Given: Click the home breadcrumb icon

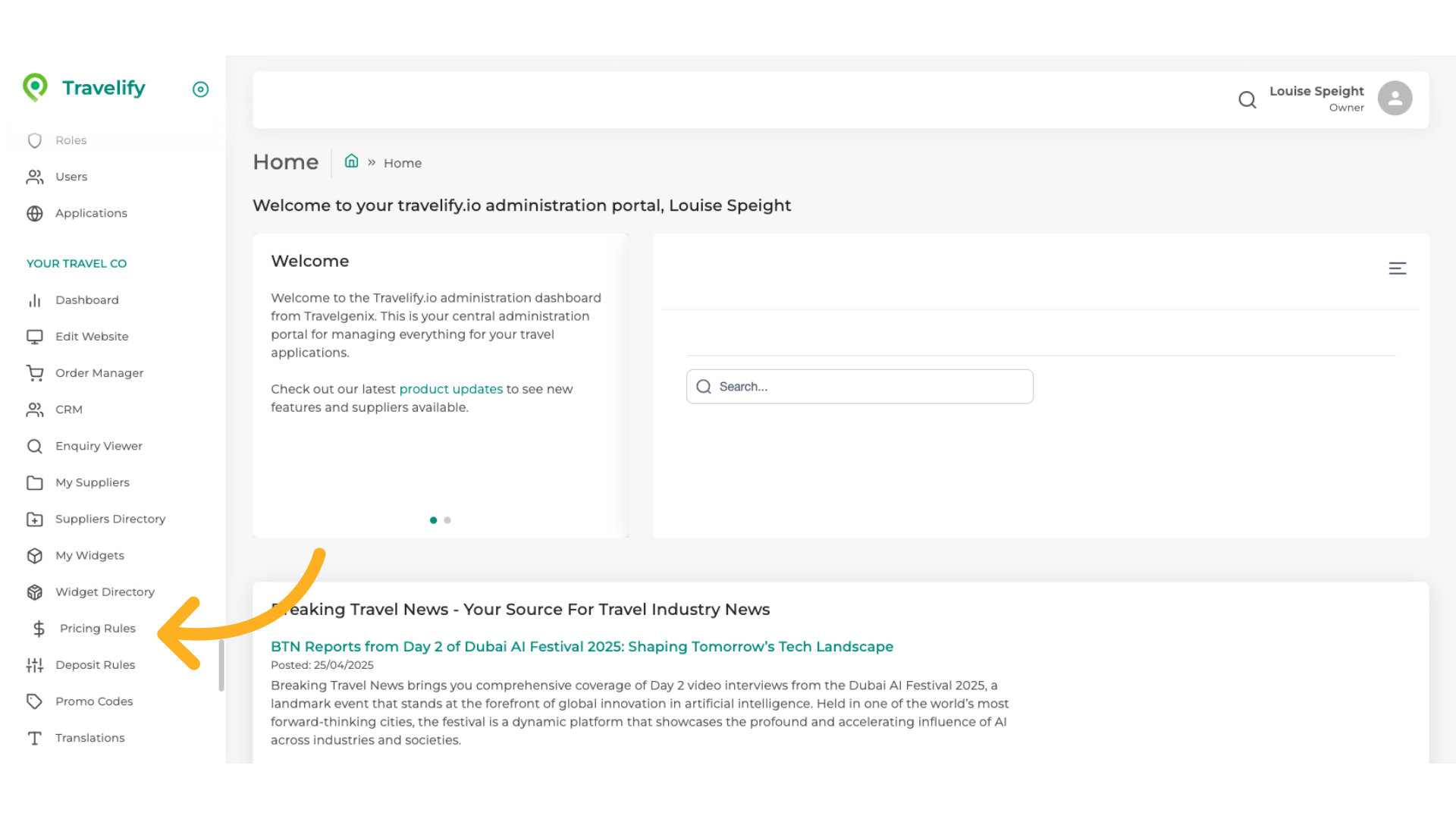Looking at the screenshot, I should (x=351, y=162).
